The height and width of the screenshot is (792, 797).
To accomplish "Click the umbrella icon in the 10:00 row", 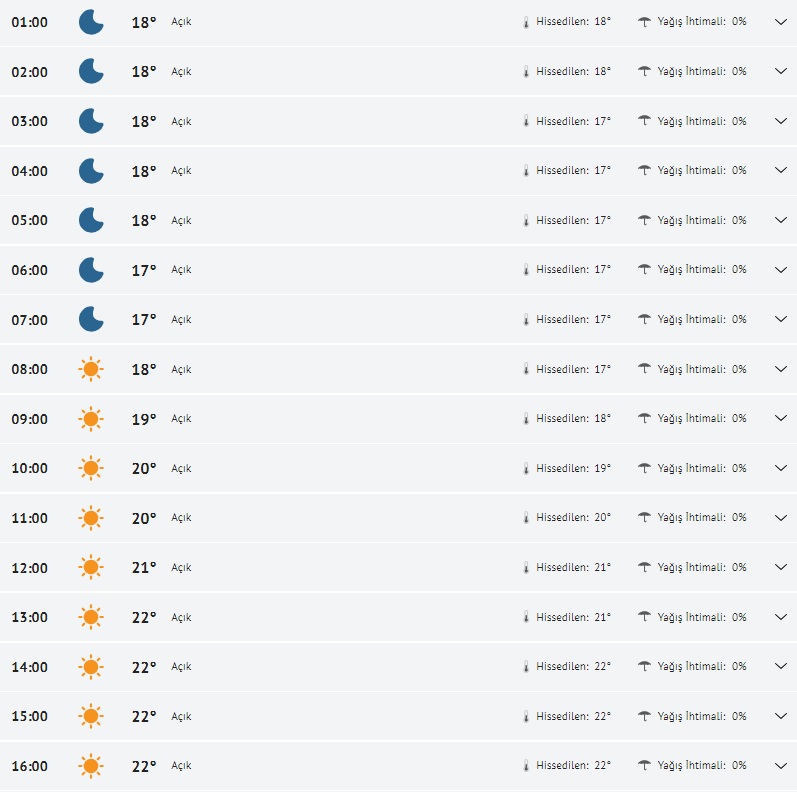I will 645,468.
